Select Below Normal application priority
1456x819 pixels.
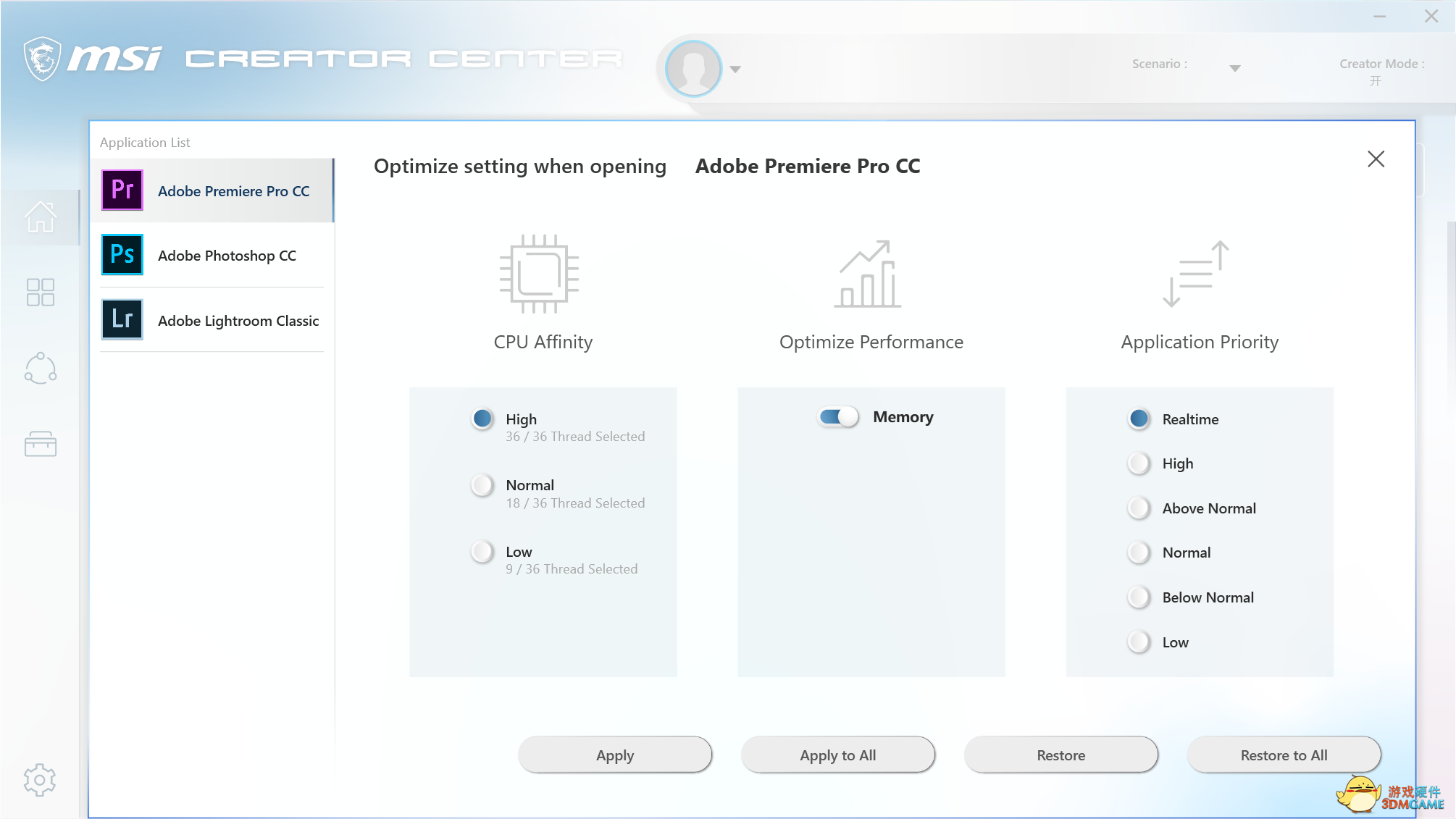[x=1139, y=597]
